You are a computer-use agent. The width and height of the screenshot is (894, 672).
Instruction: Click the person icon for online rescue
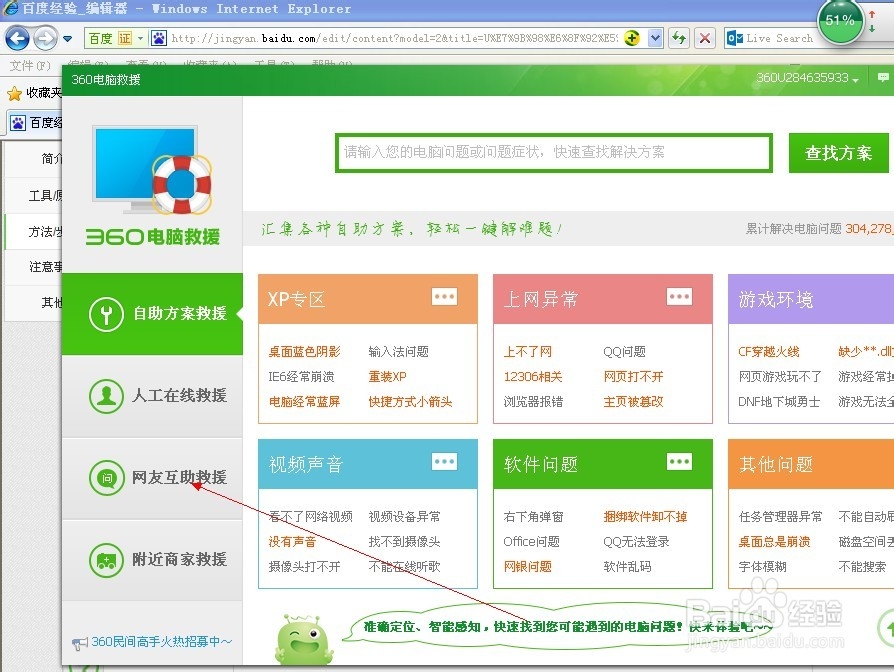[x=106, y=396]
